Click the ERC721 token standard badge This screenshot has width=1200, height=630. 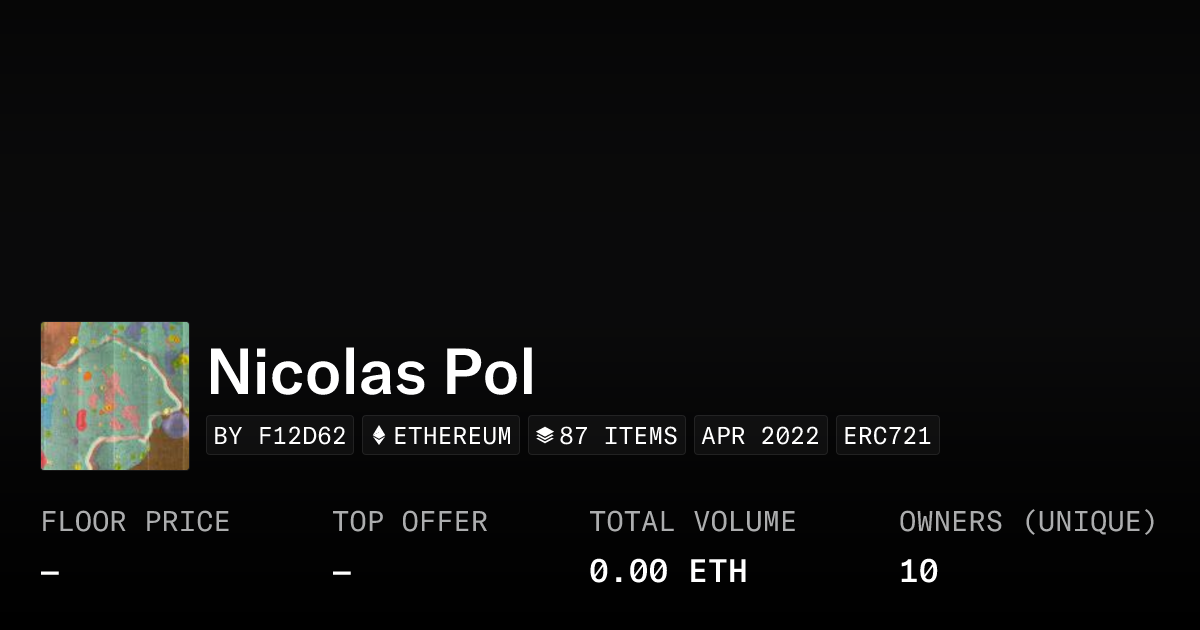887,436
